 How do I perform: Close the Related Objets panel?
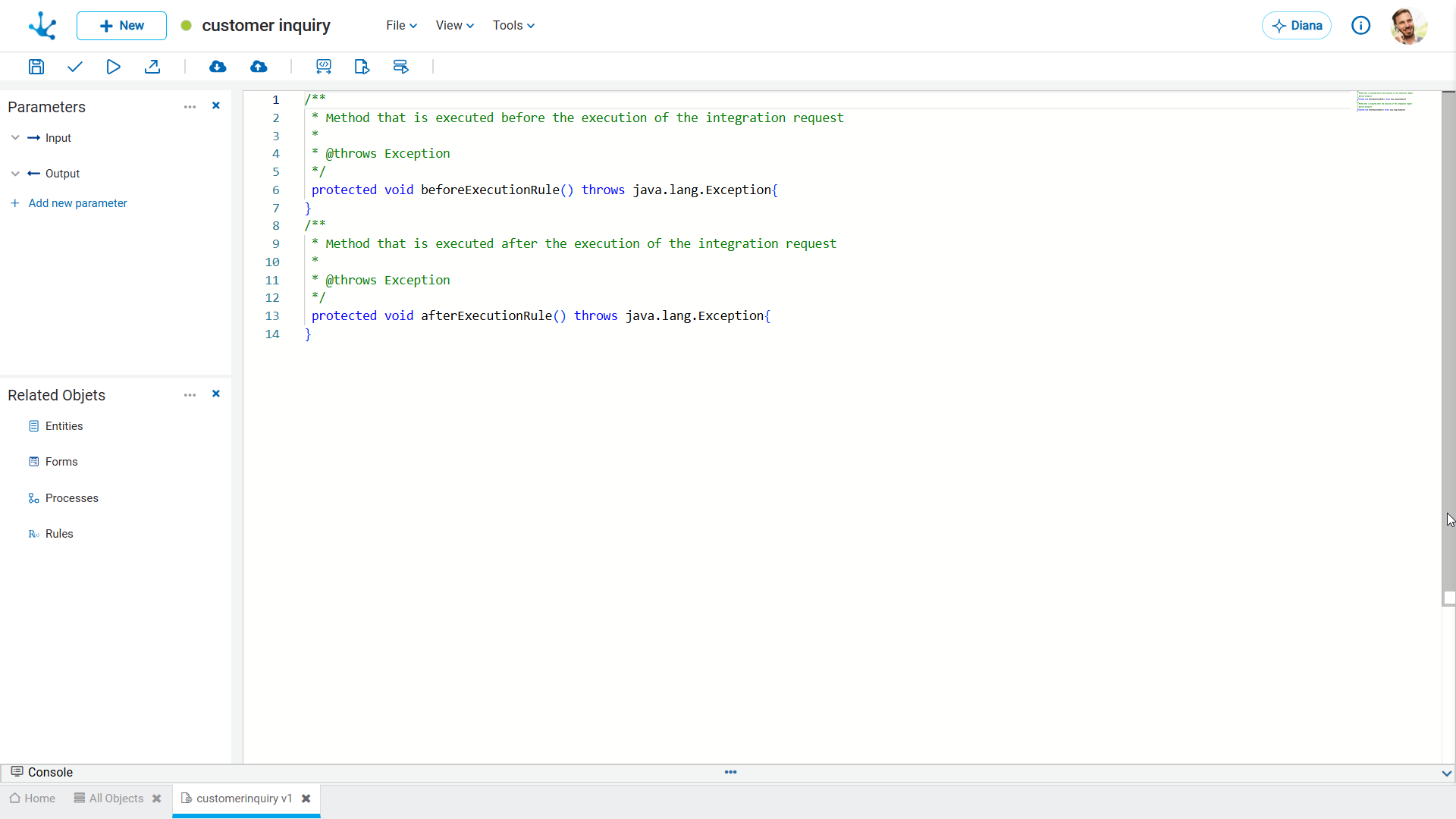pos(216,394)
